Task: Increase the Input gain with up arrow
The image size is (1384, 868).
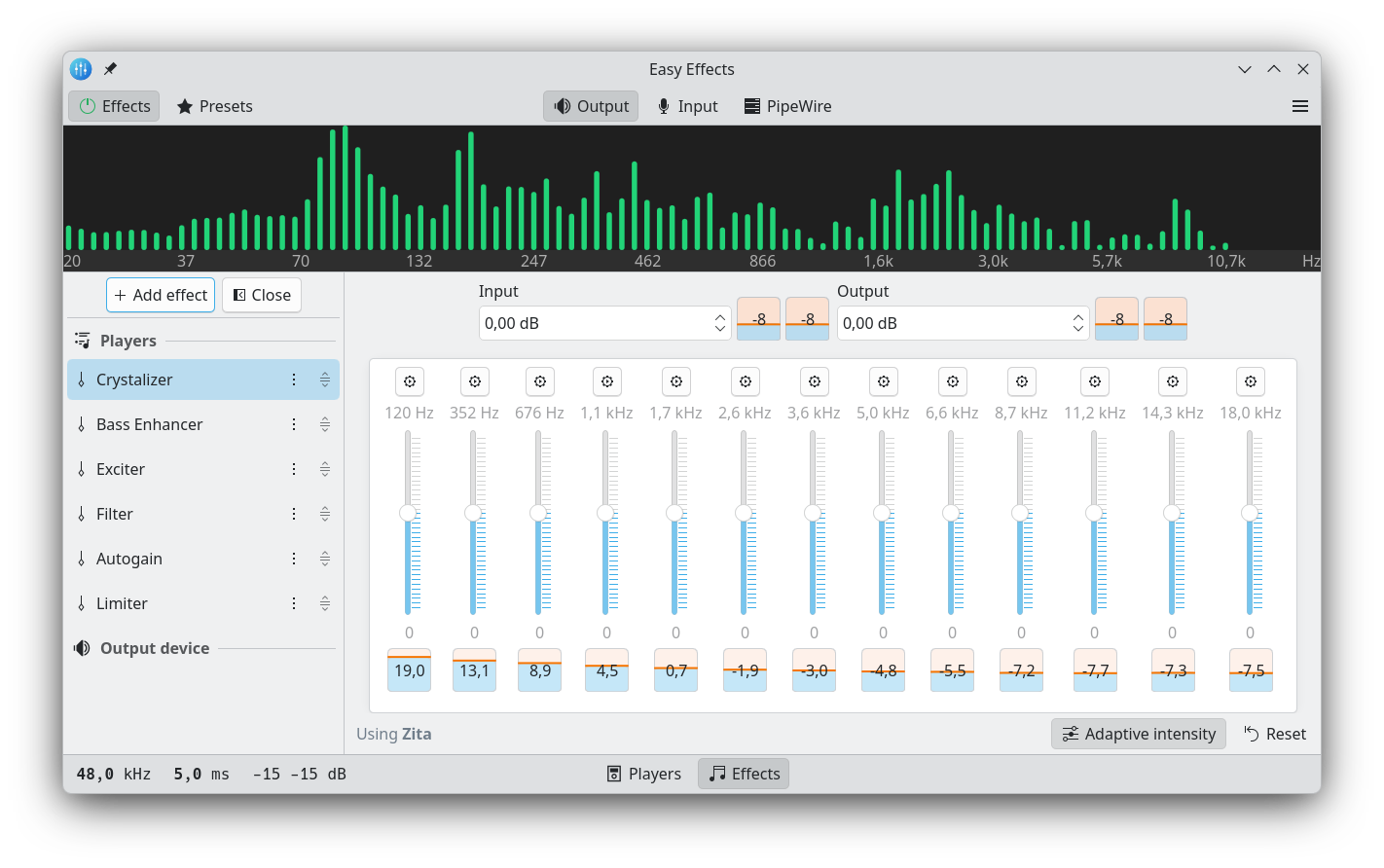Action: tap(719, 317)
